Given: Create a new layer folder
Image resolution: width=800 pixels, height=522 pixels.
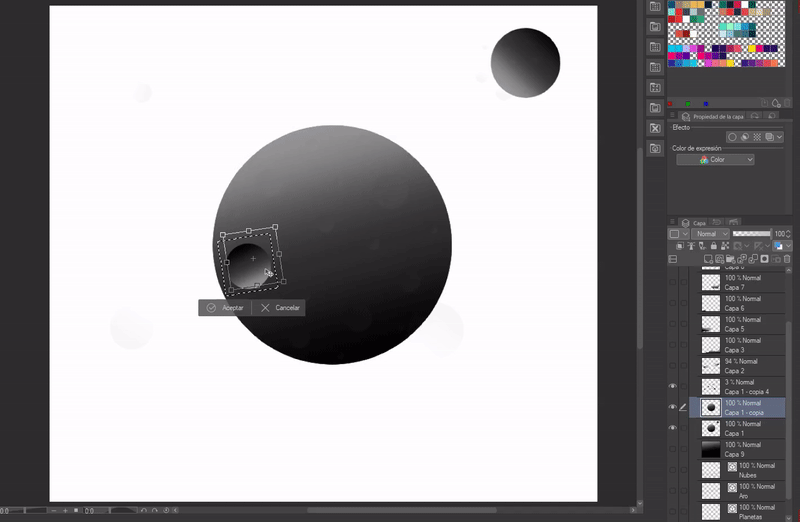Looking at the screenshot, I should tap(731, 259).
